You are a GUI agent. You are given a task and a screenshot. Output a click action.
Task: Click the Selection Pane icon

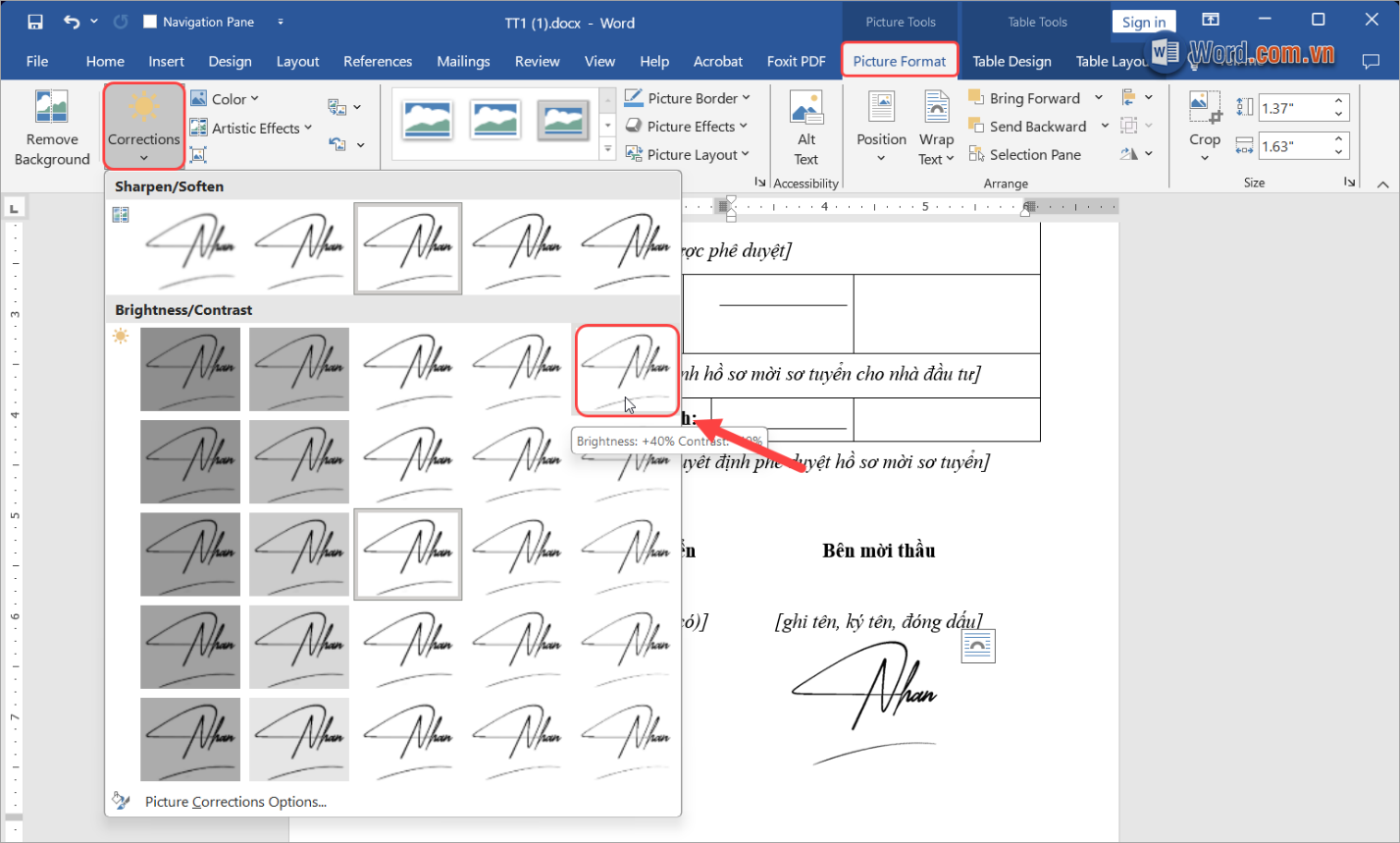[976, 154]
